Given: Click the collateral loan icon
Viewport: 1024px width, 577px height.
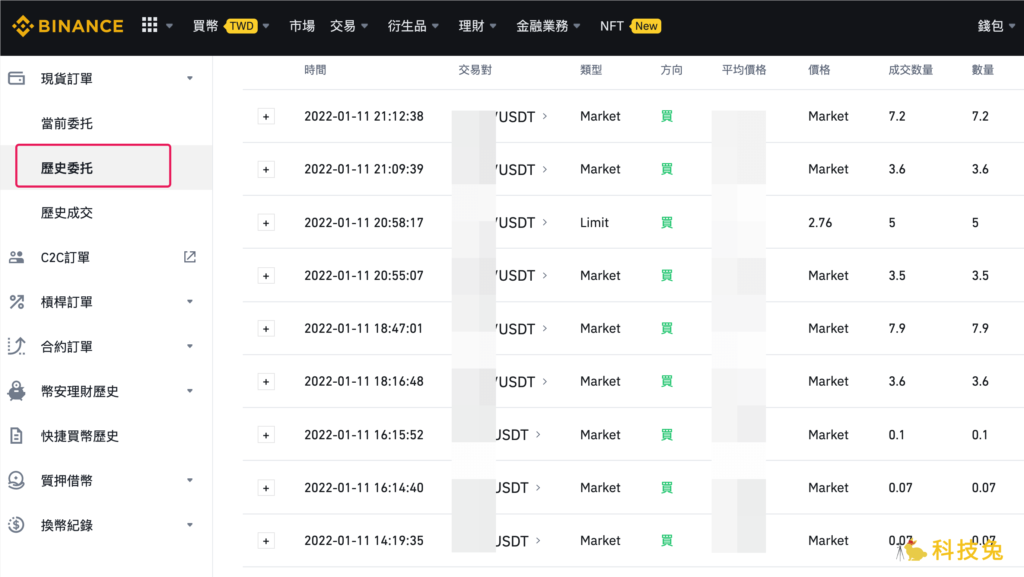Looking at the screenshot, I should point(16,480).
